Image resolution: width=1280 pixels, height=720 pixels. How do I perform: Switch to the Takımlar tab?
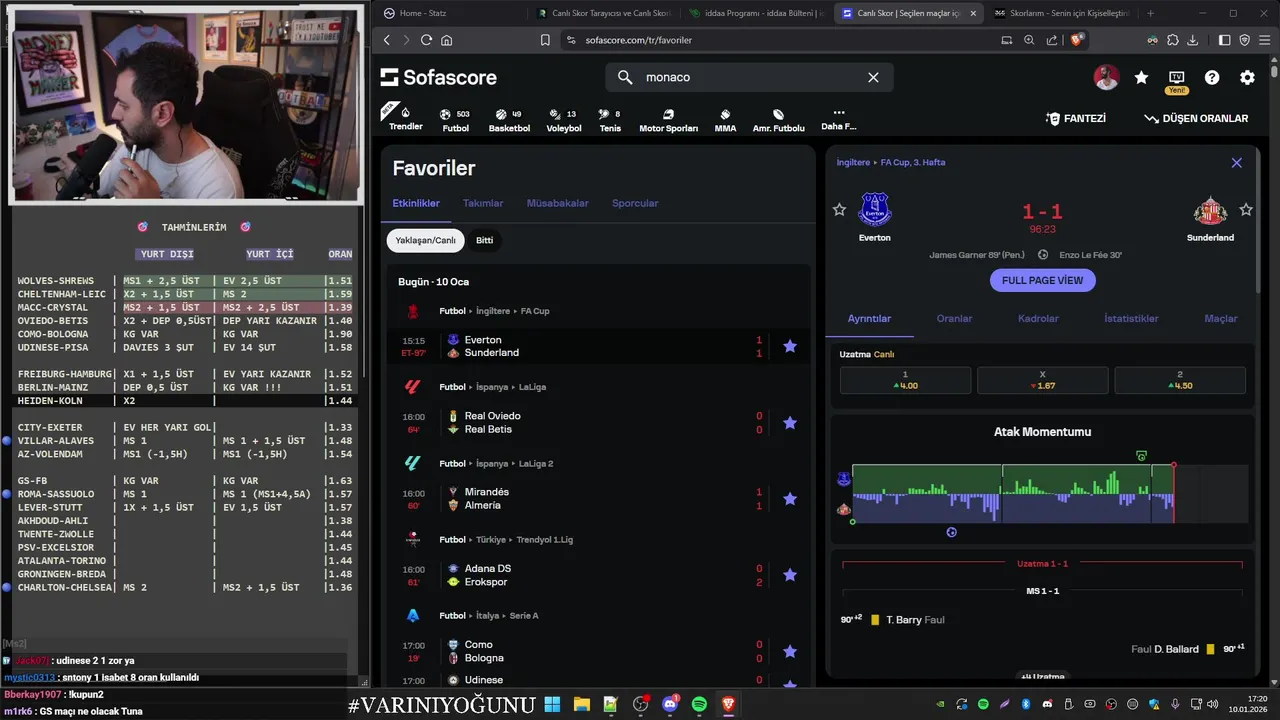[x=483, y=203]
